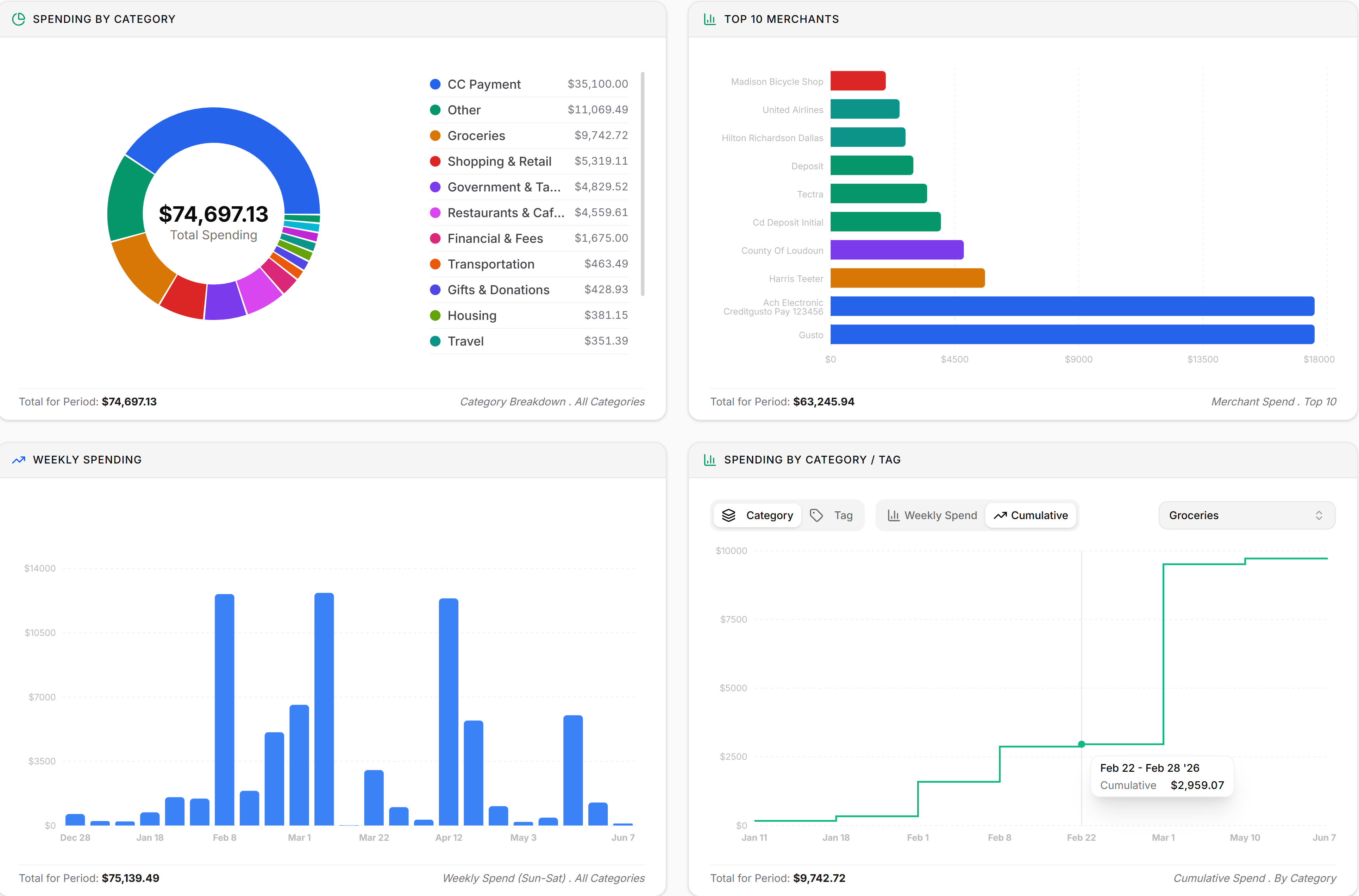
Task: Show Weekly Spend chart mode
Action: (x=932, y=516)
